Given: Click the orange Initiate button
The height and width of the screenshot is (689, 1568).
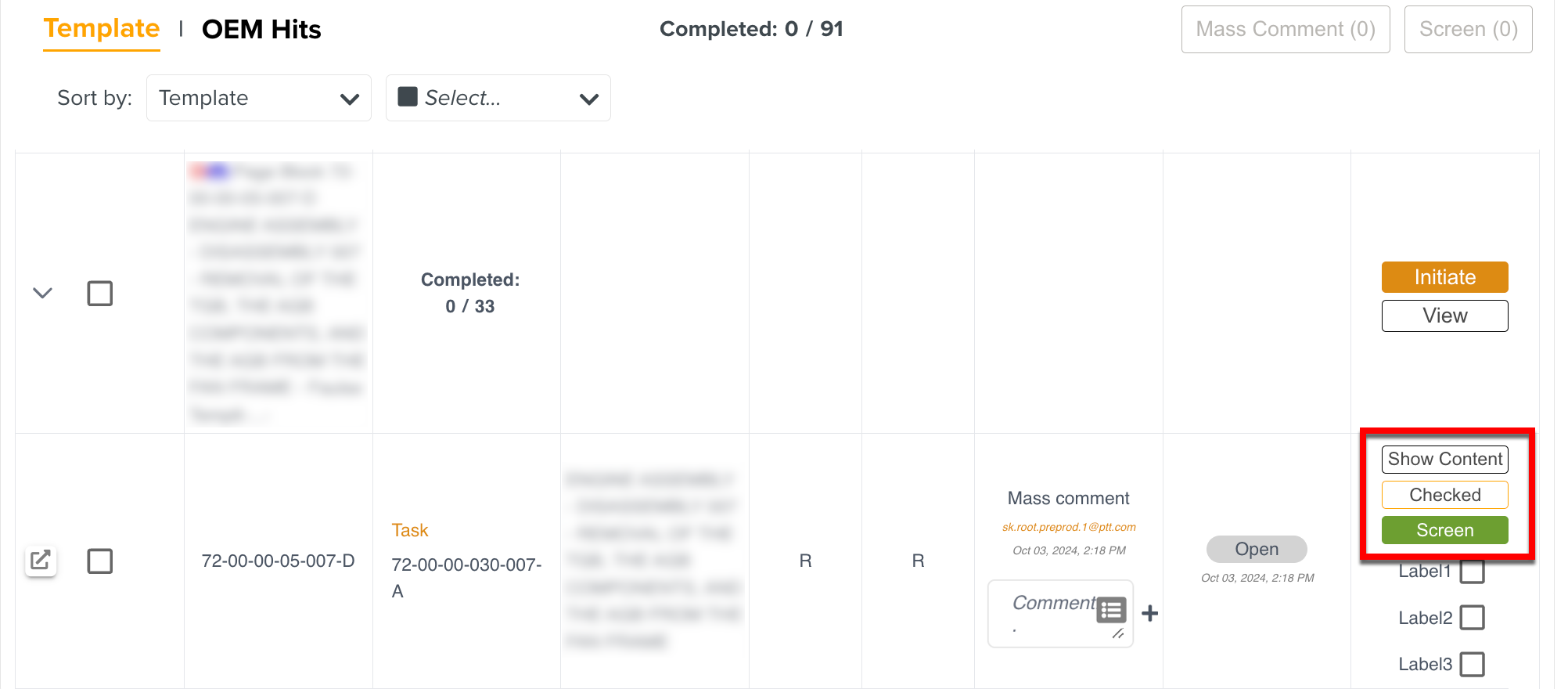Looking at the screenshot, I should pyautogui.click(x=1444, y=277).
